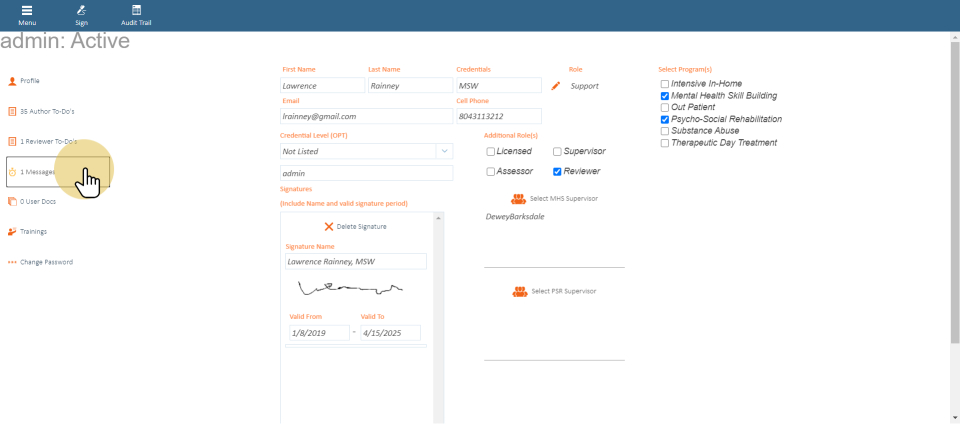Open Trainings from the sidebar icon
Viewport: 960px width, 443px height.
(12, 232)
